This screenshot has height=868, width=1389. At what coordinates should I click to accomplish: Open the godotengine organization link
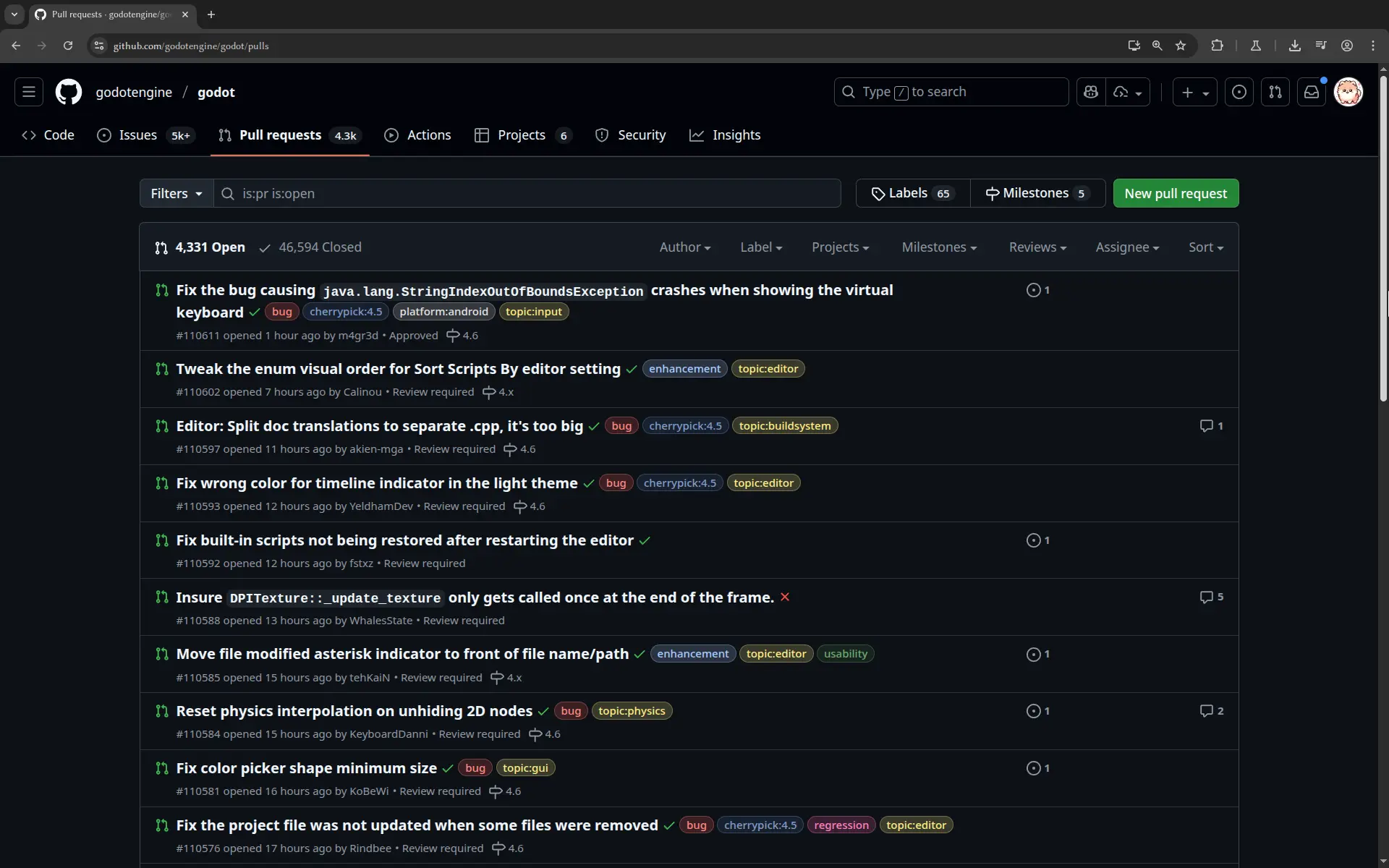point(134,92)
